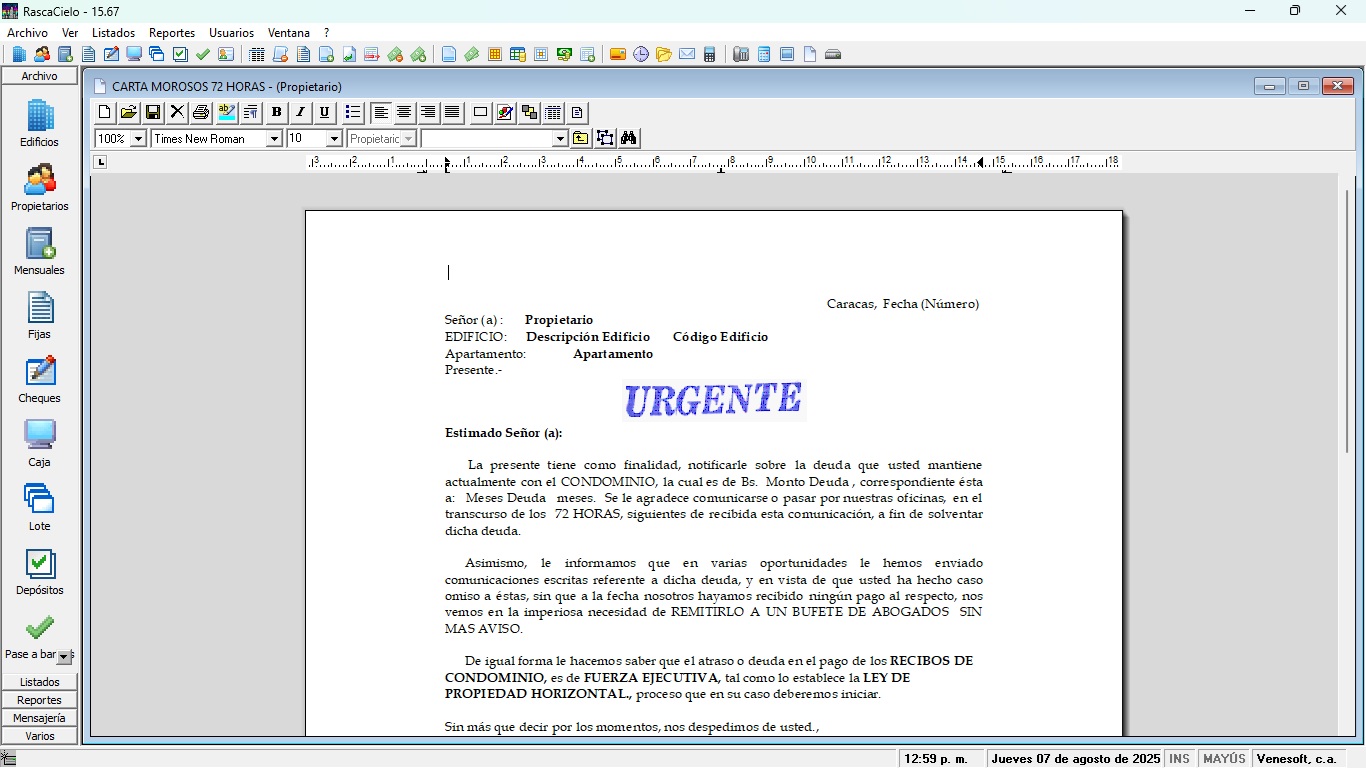Click the open folder icon in editor toolbar
The image size is (1366, 768).
coord(129,112)
